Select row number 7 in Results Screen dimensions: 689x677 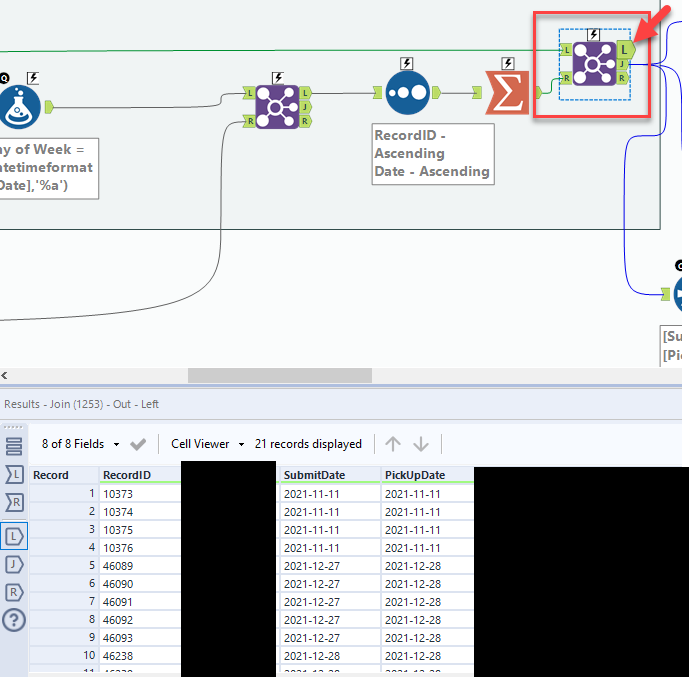(x=64, y=602)
